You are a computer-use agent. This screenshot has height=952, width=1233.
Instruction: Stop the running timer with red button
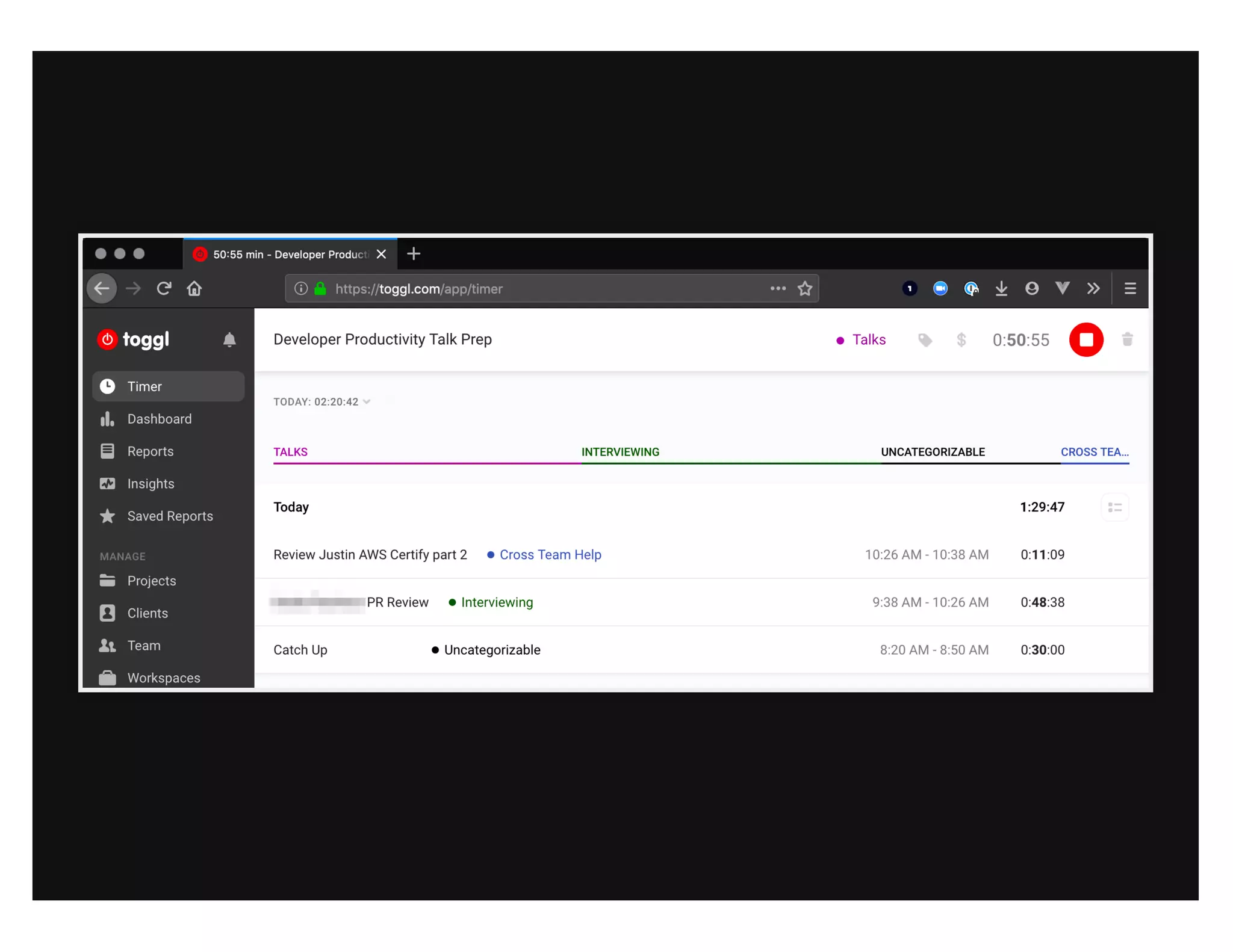[x=1085, y=340]
